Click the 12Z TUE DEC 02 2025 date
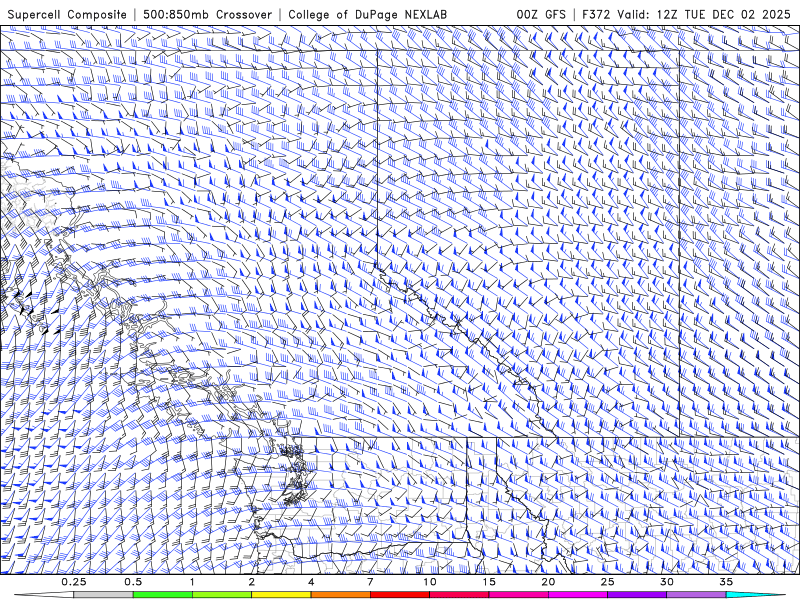800x600 pixels. coord(723,14)
